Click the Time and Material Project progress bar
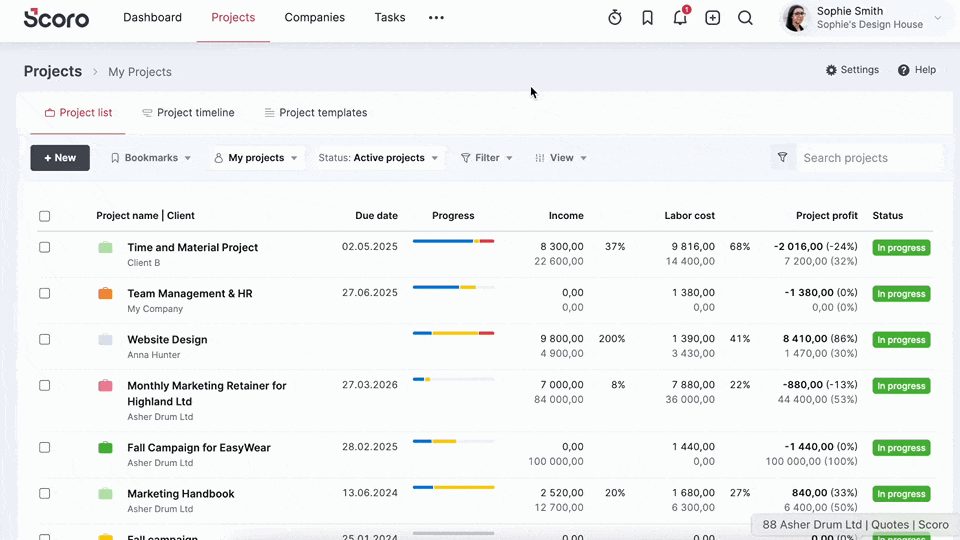The height and width of the screenshot is (540, 960). [453, 241]
